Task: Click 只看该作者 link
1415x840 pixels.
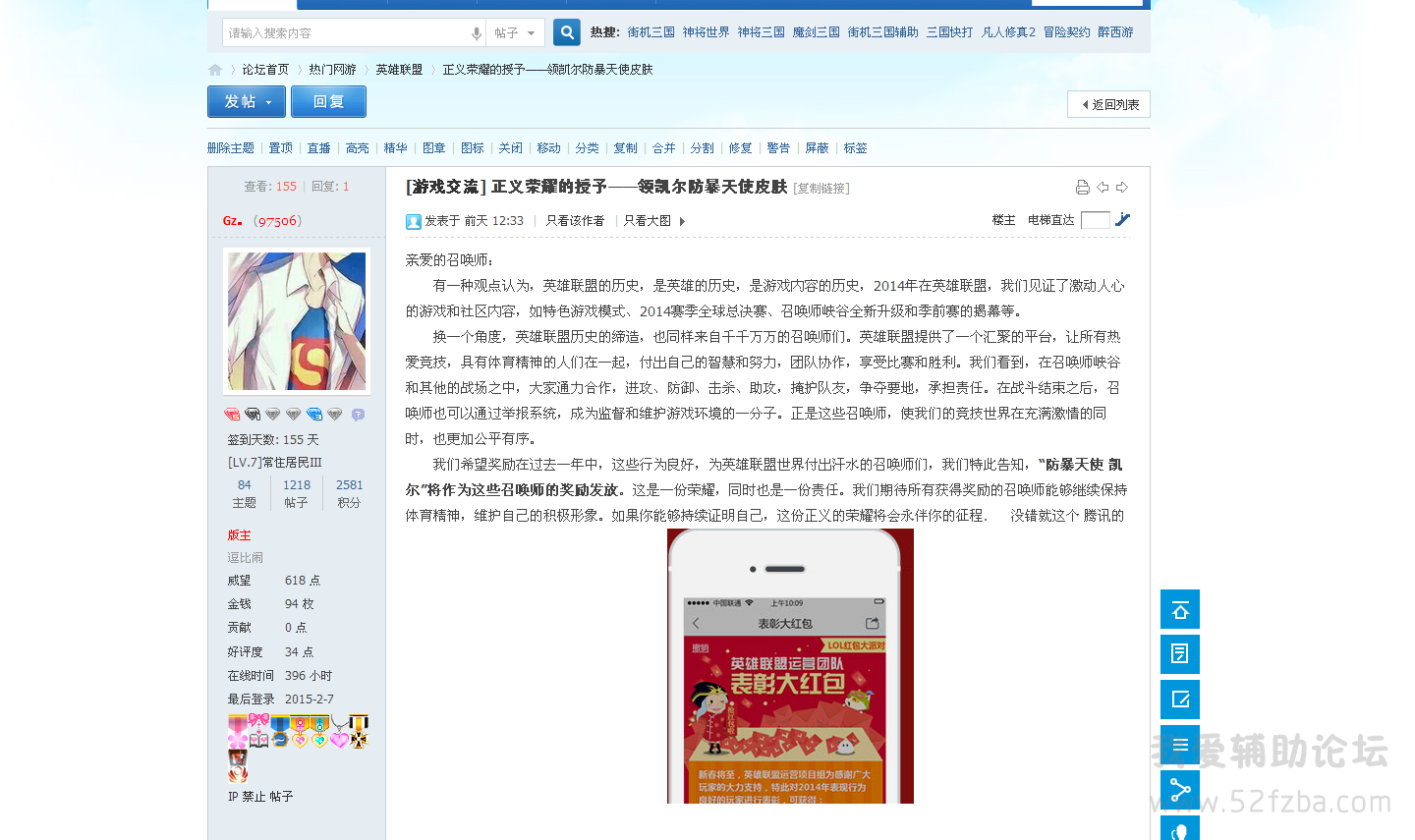Action: (x=575, y=221)
